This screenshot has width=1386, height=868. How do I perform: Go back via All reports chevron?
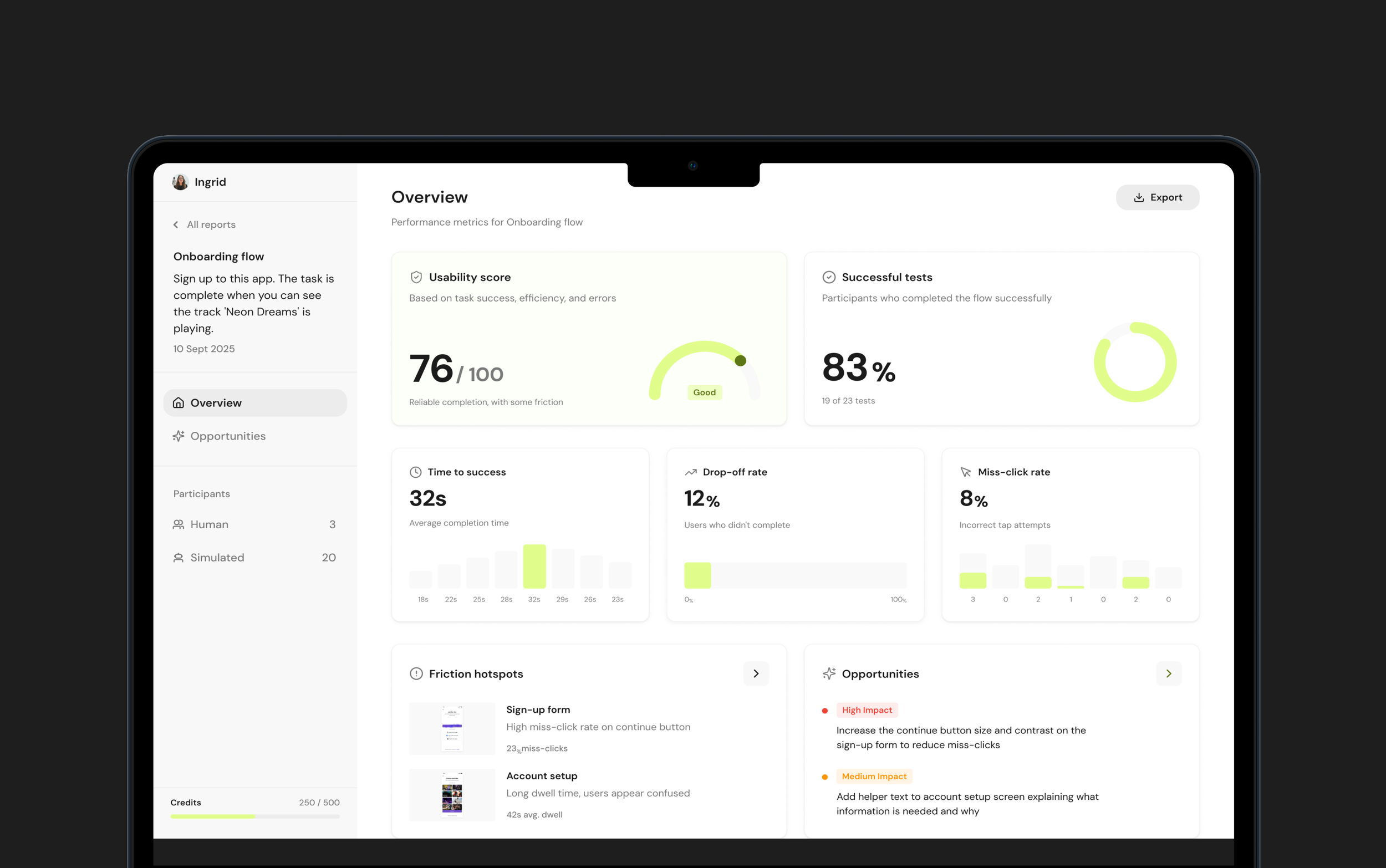tap(176, 224)
